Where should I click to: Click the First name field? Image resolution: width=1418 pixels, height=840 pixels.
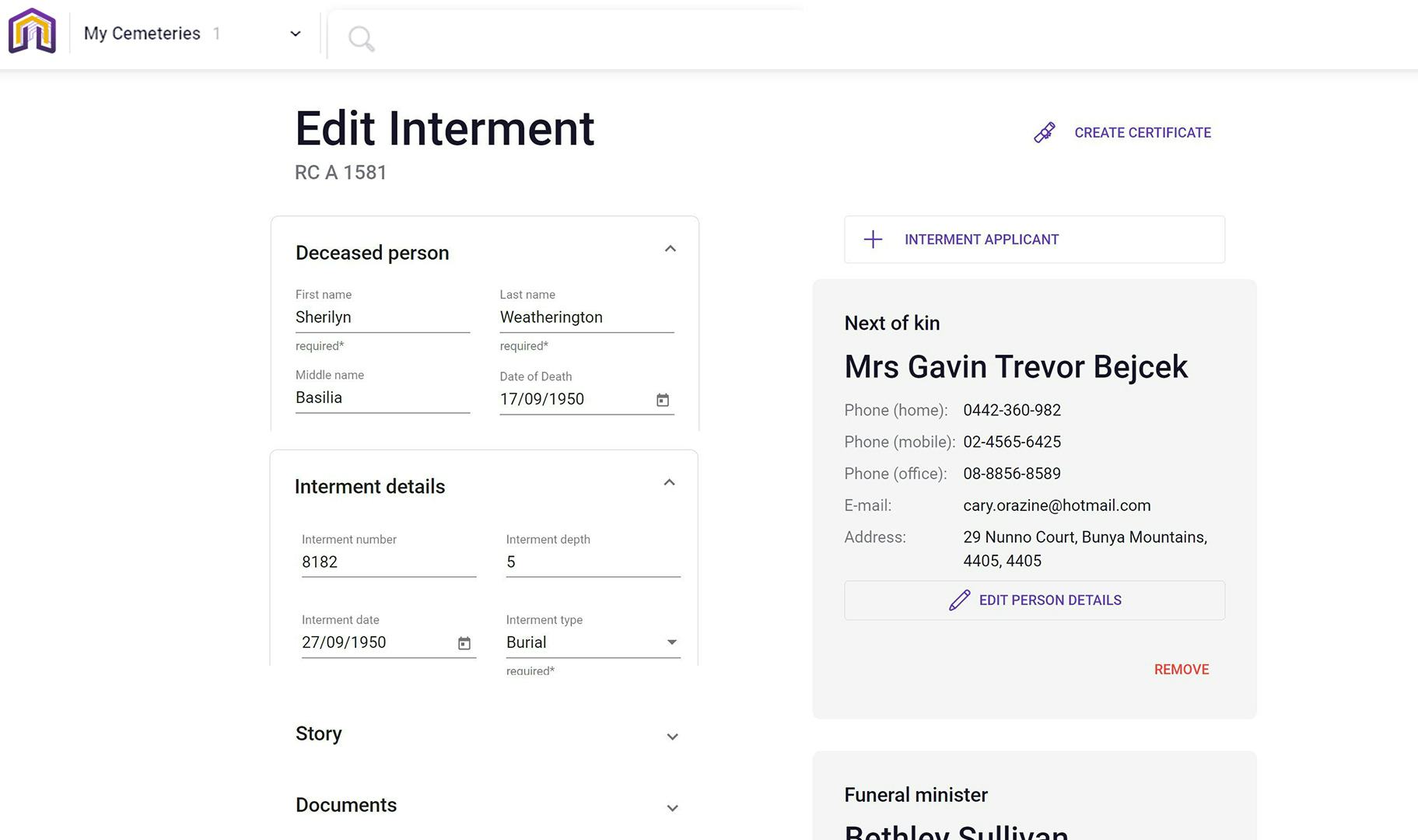tap(382, 317)
